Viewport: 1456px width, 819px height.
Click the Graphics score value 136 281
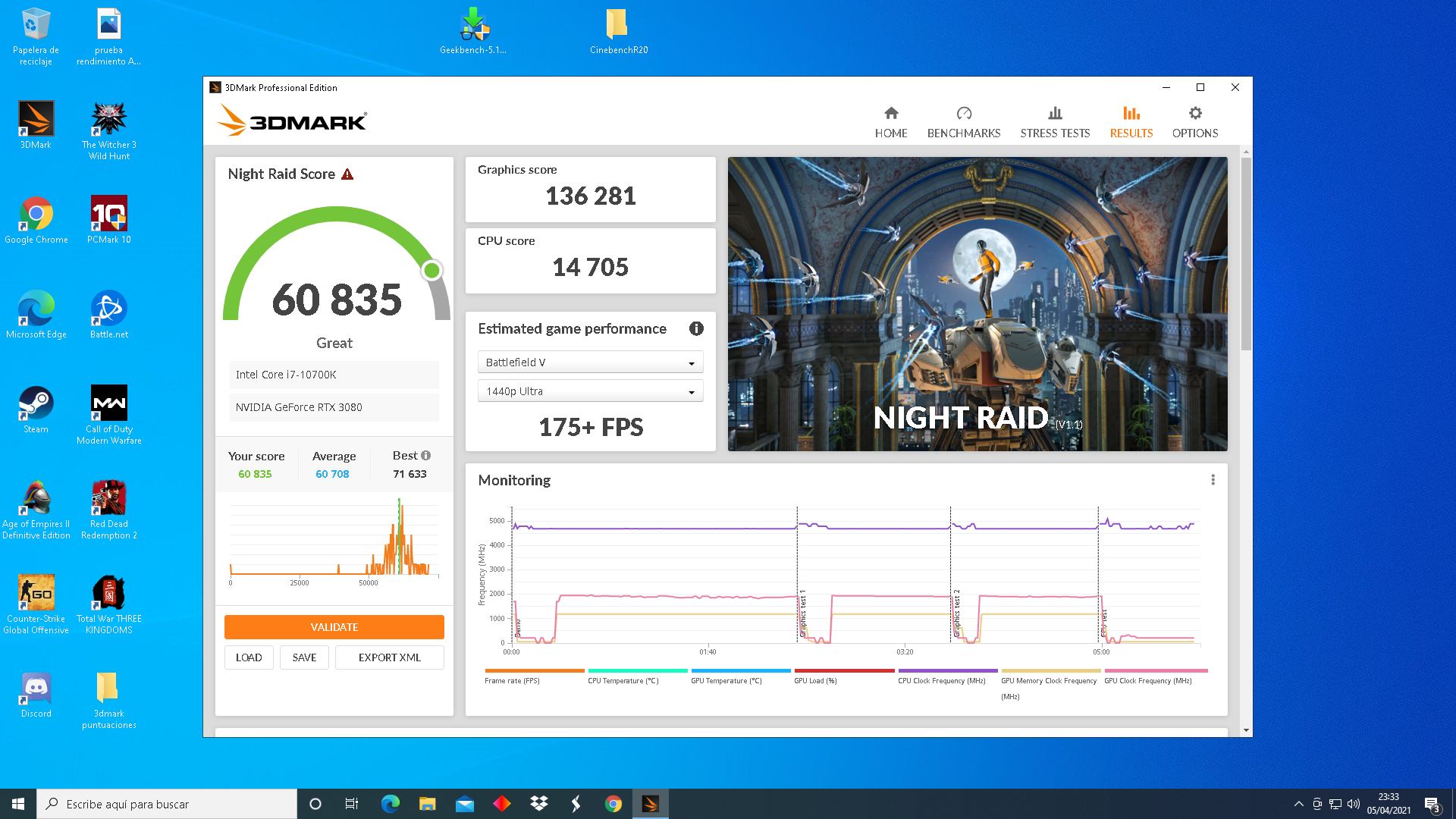(x=591, y=196)
